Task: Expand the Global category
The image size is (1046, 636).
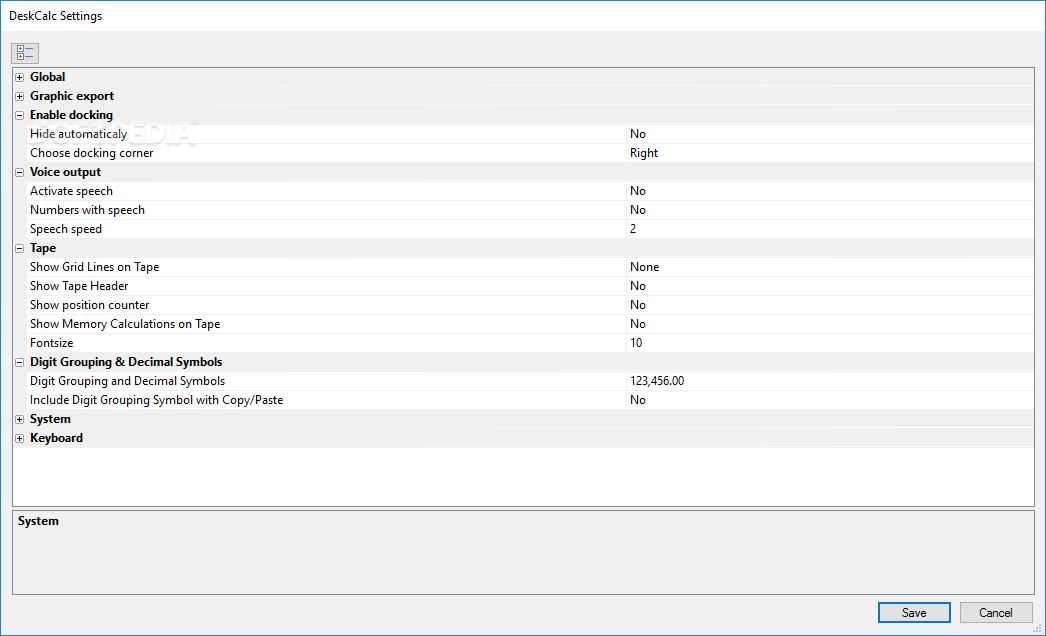Action: pyautogui.click(x=19, y=77)
